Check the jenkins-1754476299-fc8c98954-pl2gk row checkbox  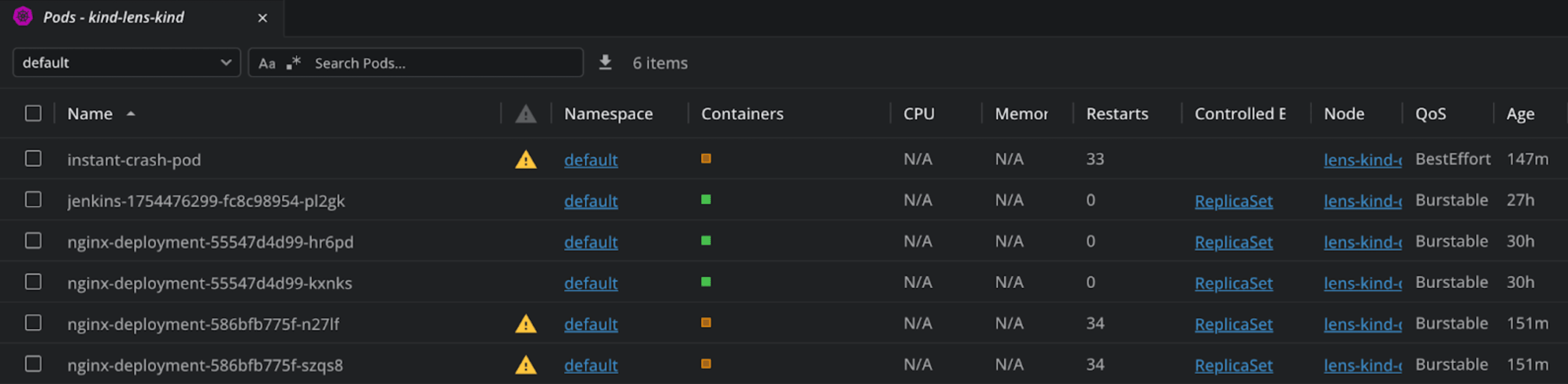click(34, 200)
